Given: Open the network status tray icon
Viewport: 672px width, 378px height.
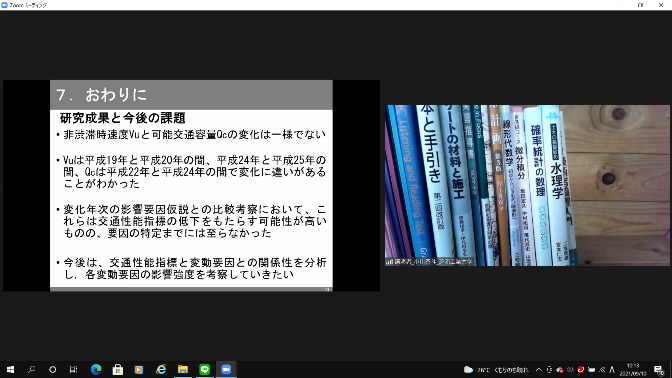Looking at the screenshot, I should (x=602, y=369).
